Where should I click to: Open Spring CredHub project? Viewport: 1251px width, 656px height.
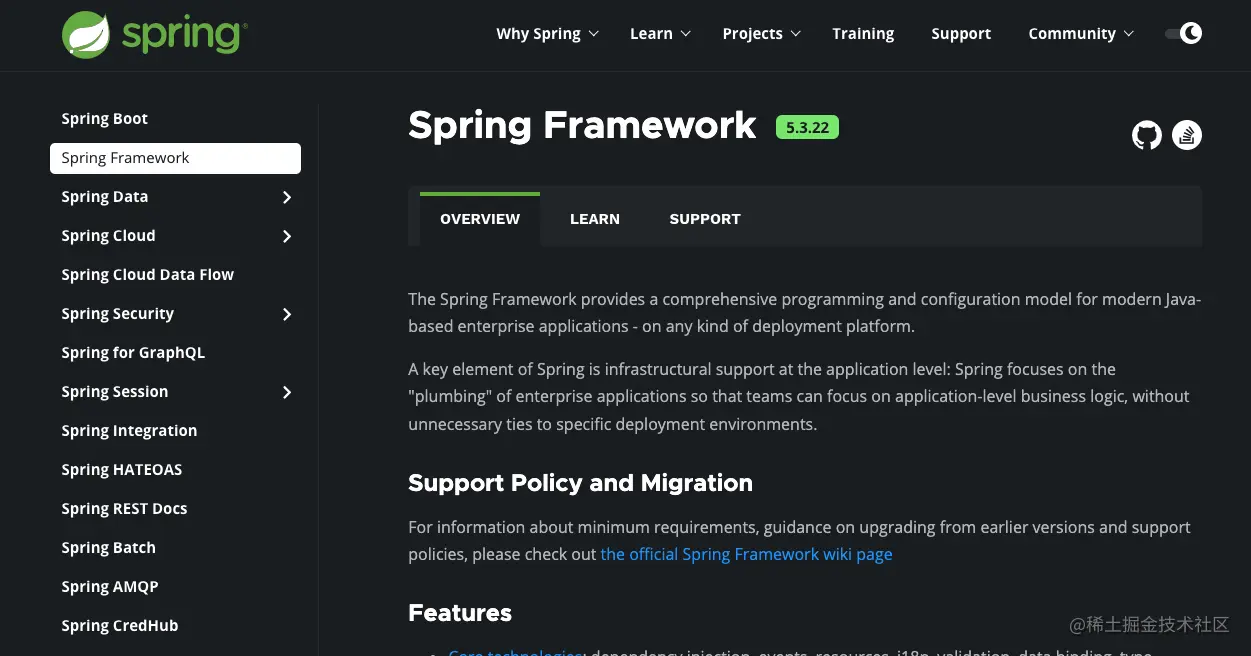pyautogui.click(x=119, y=626)
